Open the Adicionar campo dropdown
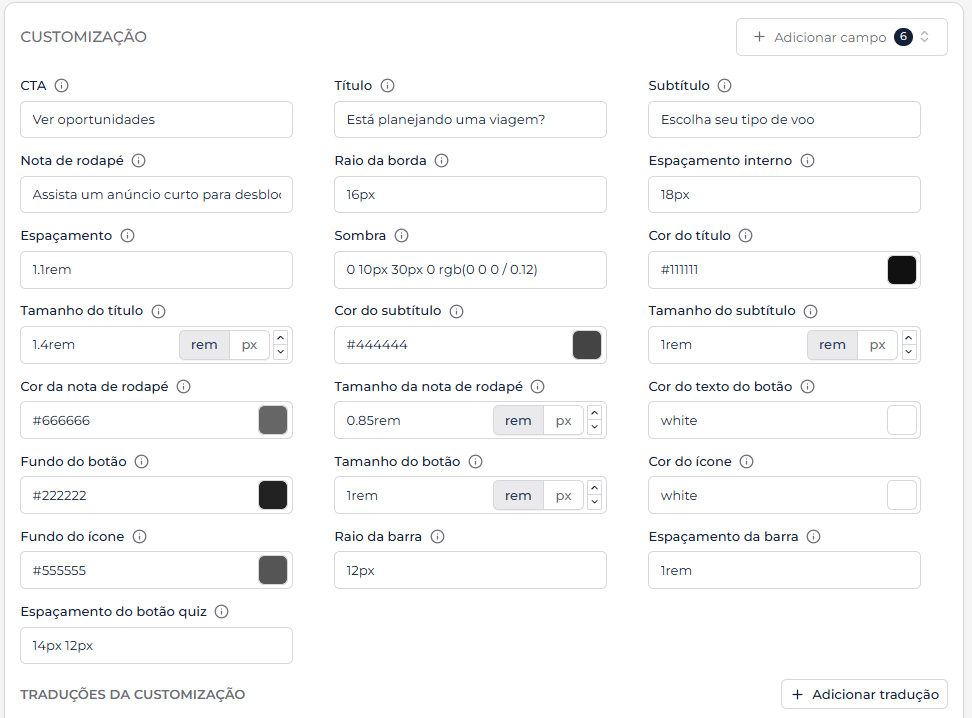The width and height of the screenshot is (972, 718). pos(841,37)
